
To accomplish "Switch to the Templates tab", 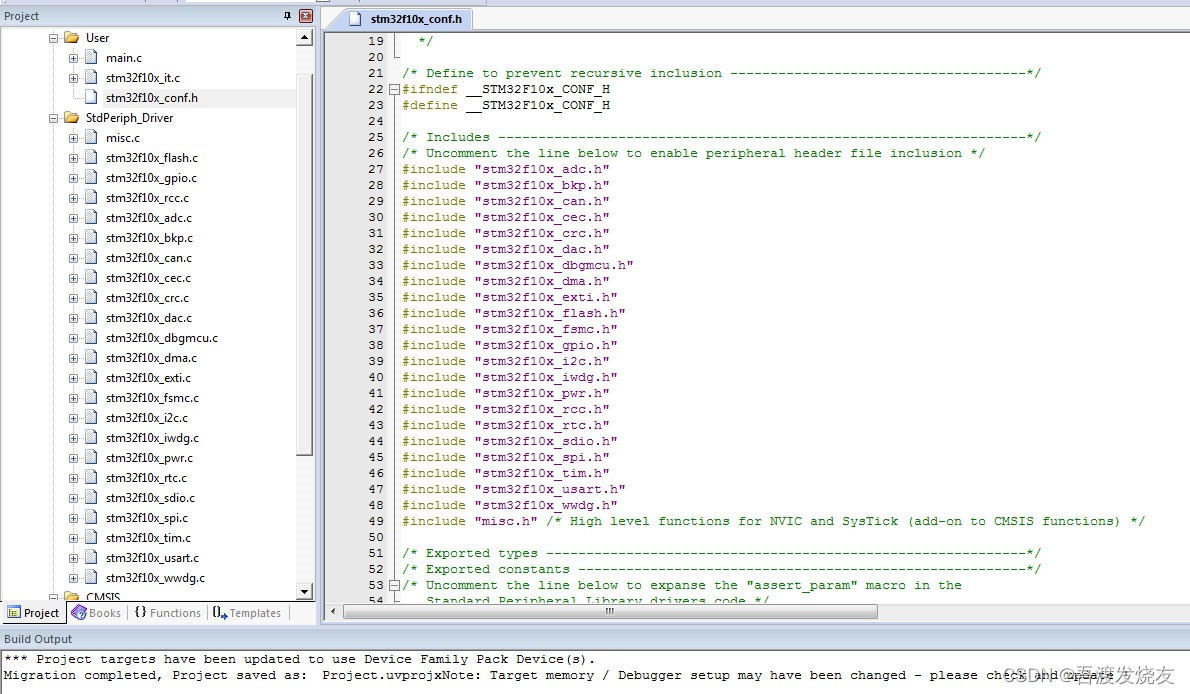I will tap(247, 613).
